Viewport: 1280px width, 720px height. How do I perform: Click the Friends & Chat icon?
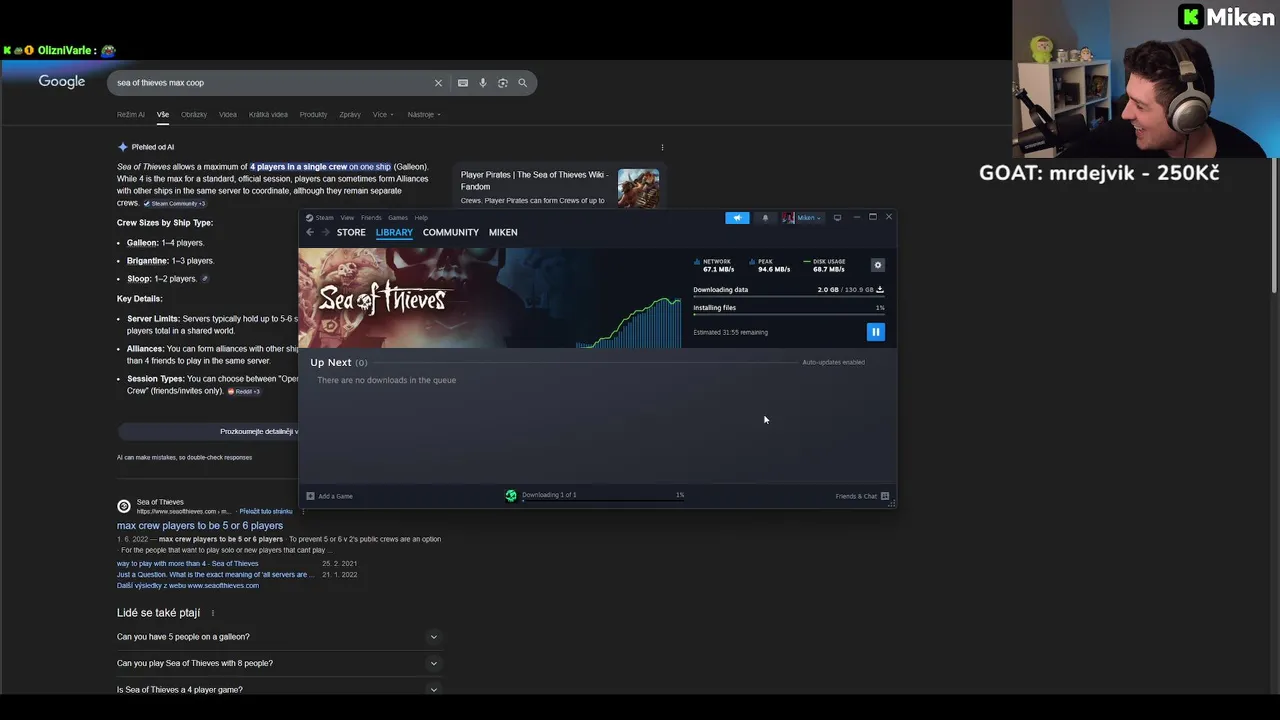tap(885, 496)
